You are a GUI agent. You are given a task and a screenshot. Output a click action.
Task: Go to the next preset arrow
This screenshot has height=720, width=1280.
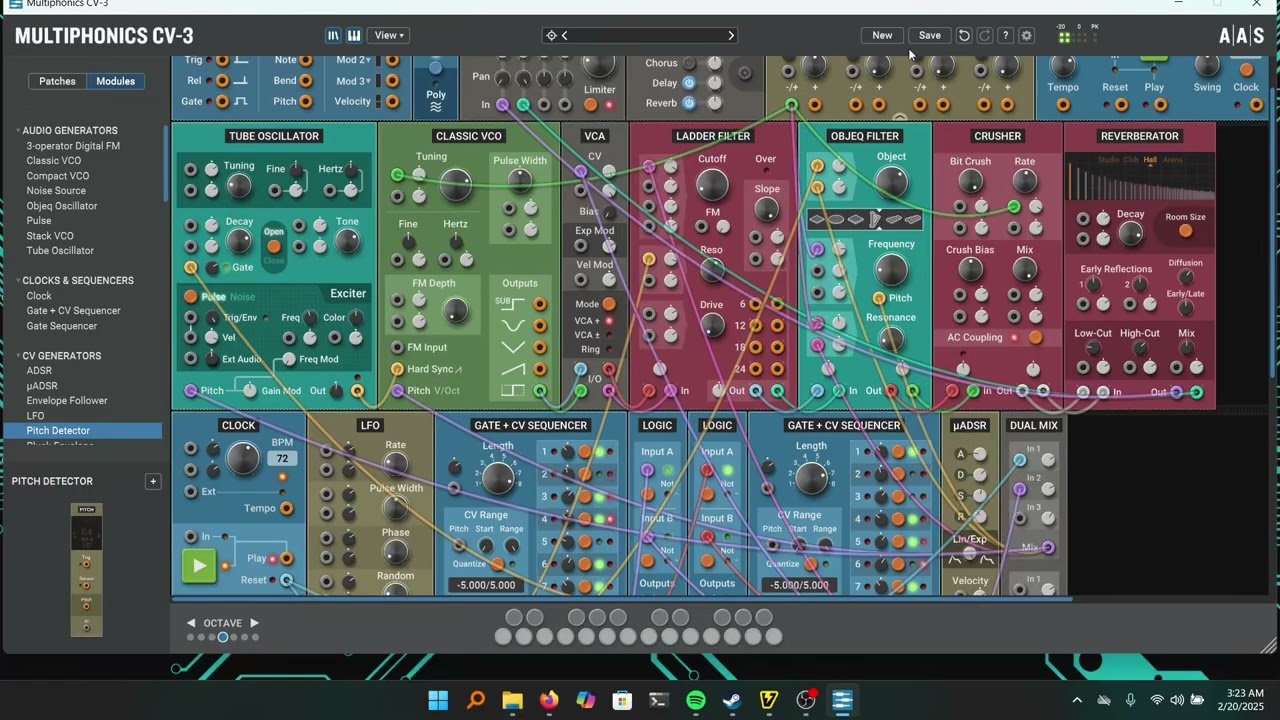[x=731, y=35]
